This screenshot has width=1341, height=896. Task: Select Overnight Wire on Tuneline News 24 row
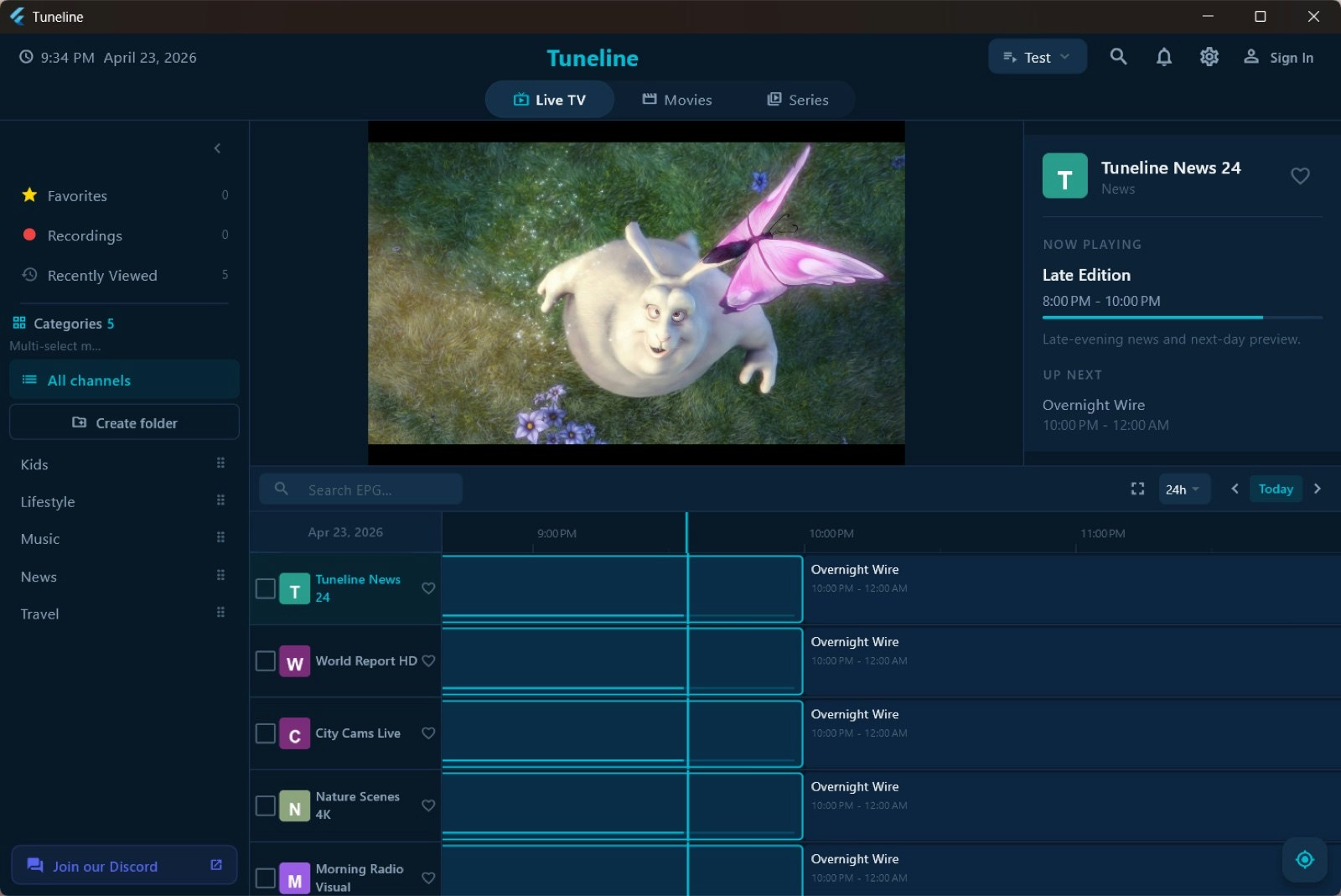[x=1072, y=588]
